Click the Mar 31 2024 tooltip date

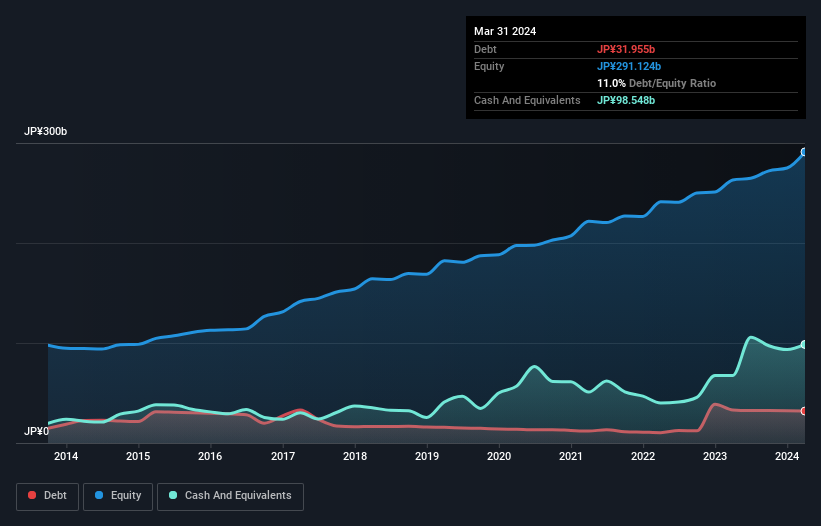tap(505, 31)
